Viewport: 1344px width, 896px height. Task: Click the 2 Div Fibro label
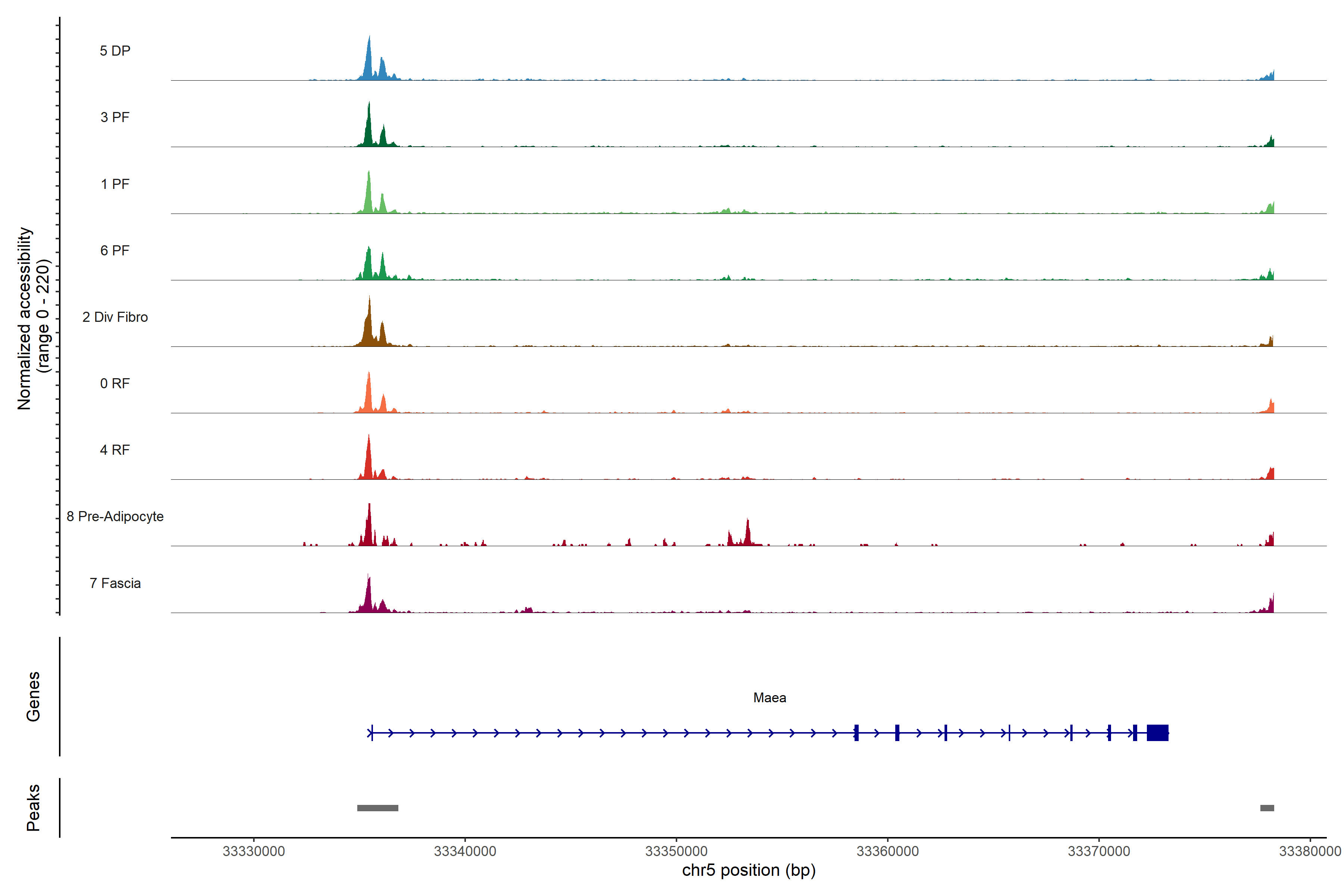tap(115, 317)
